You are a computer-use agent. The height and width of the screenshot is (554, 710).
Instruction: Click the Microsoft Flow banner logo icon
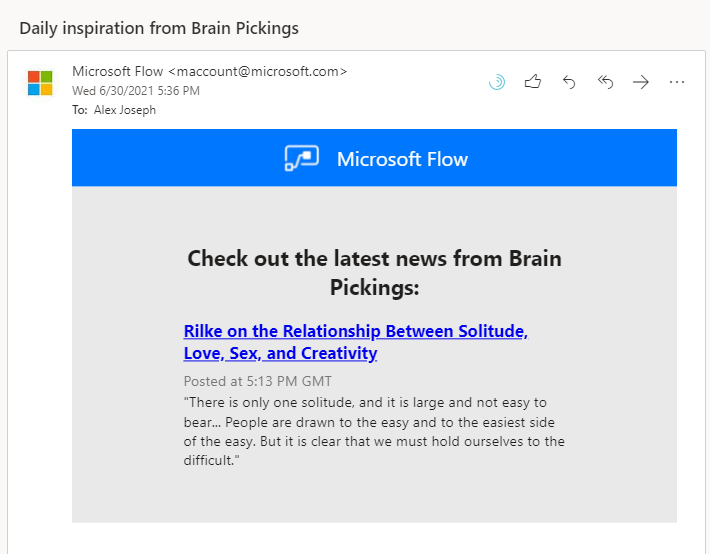302,158
